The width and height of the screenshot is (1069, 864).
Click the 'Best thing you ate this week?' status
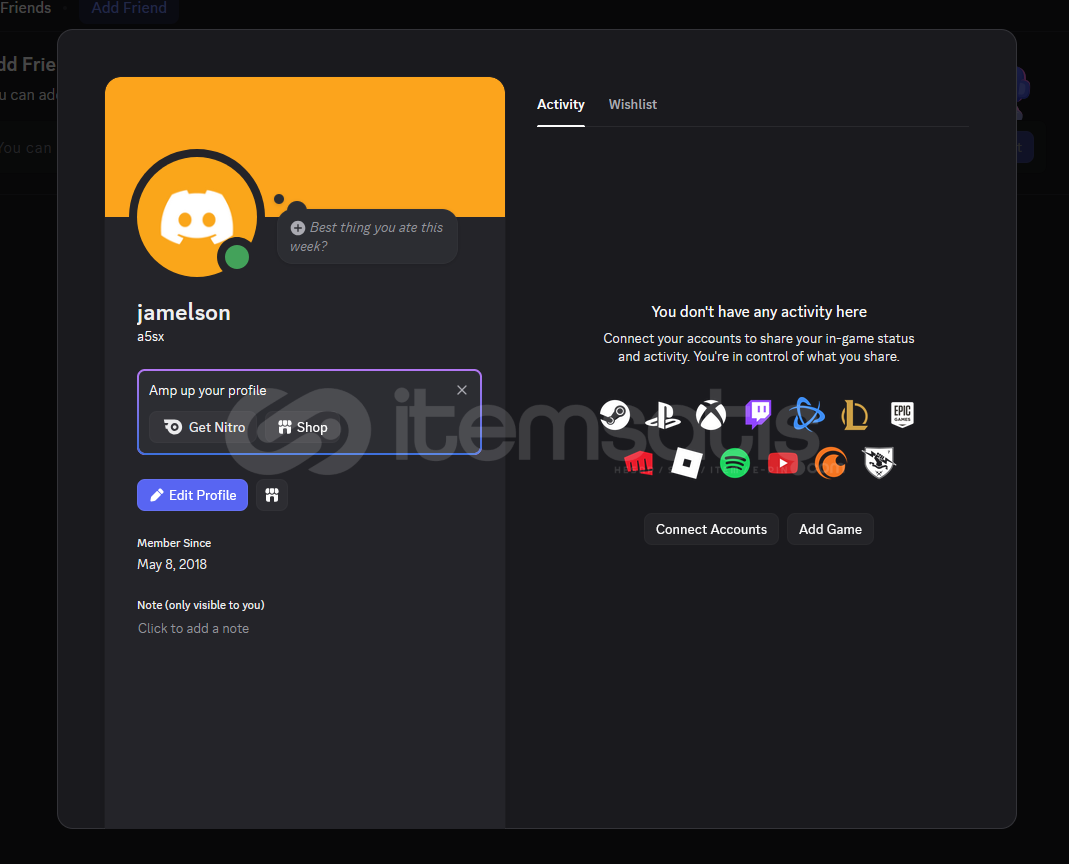[367, 237]
